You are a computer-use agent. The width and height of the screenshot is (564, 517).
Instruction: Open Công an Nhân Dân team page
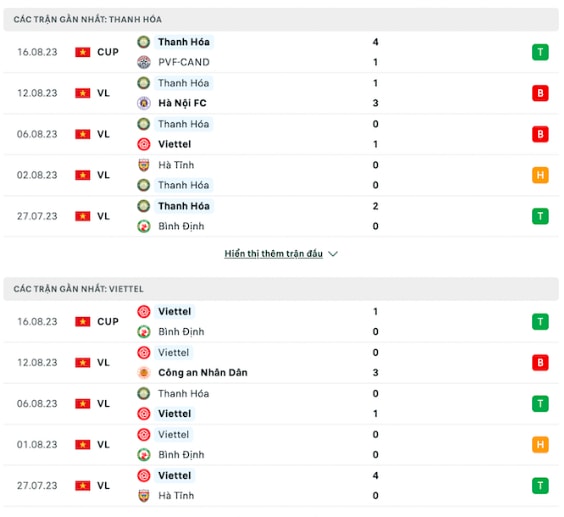point(203,373)
